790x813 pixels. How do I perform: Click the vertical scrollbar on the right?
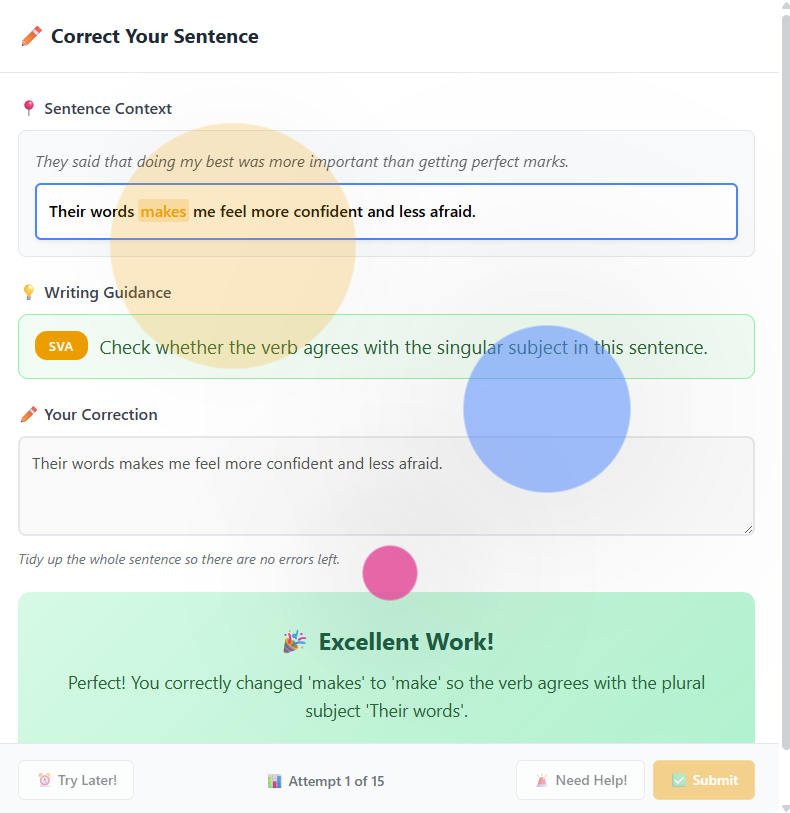(x=785, y=383)
